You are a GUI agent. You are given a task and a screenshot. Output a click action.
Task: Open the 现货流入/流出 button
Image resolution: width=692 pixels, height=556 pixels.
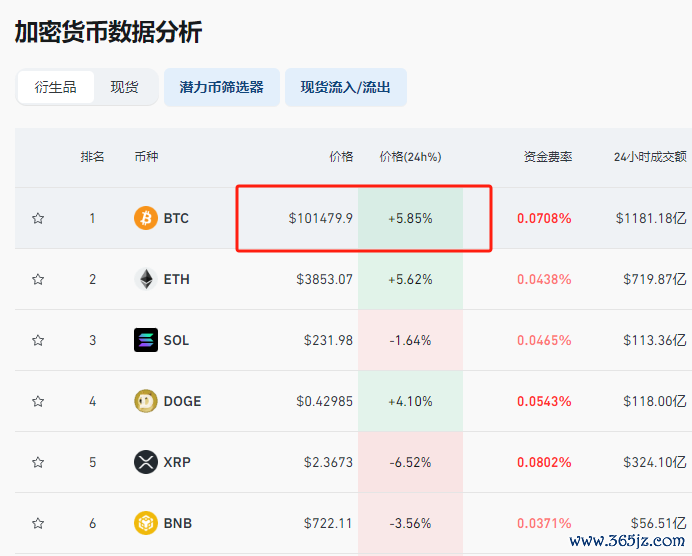tap(346, 87)
